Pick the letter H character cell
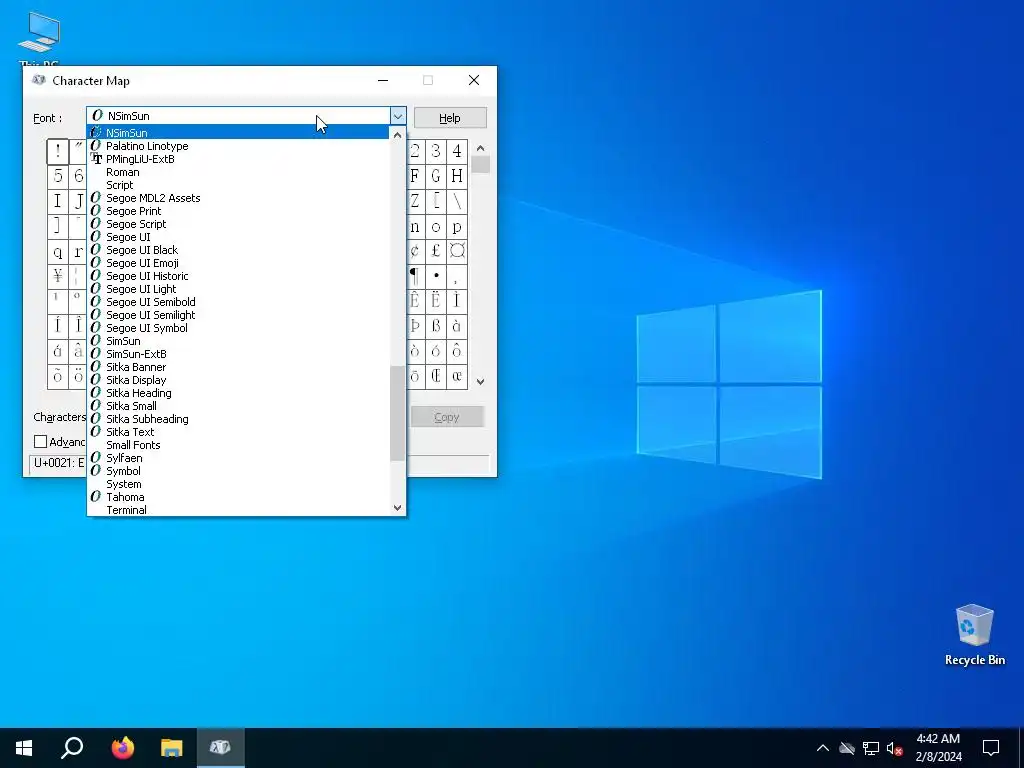 pyautogui.click(x=456, y=176)
